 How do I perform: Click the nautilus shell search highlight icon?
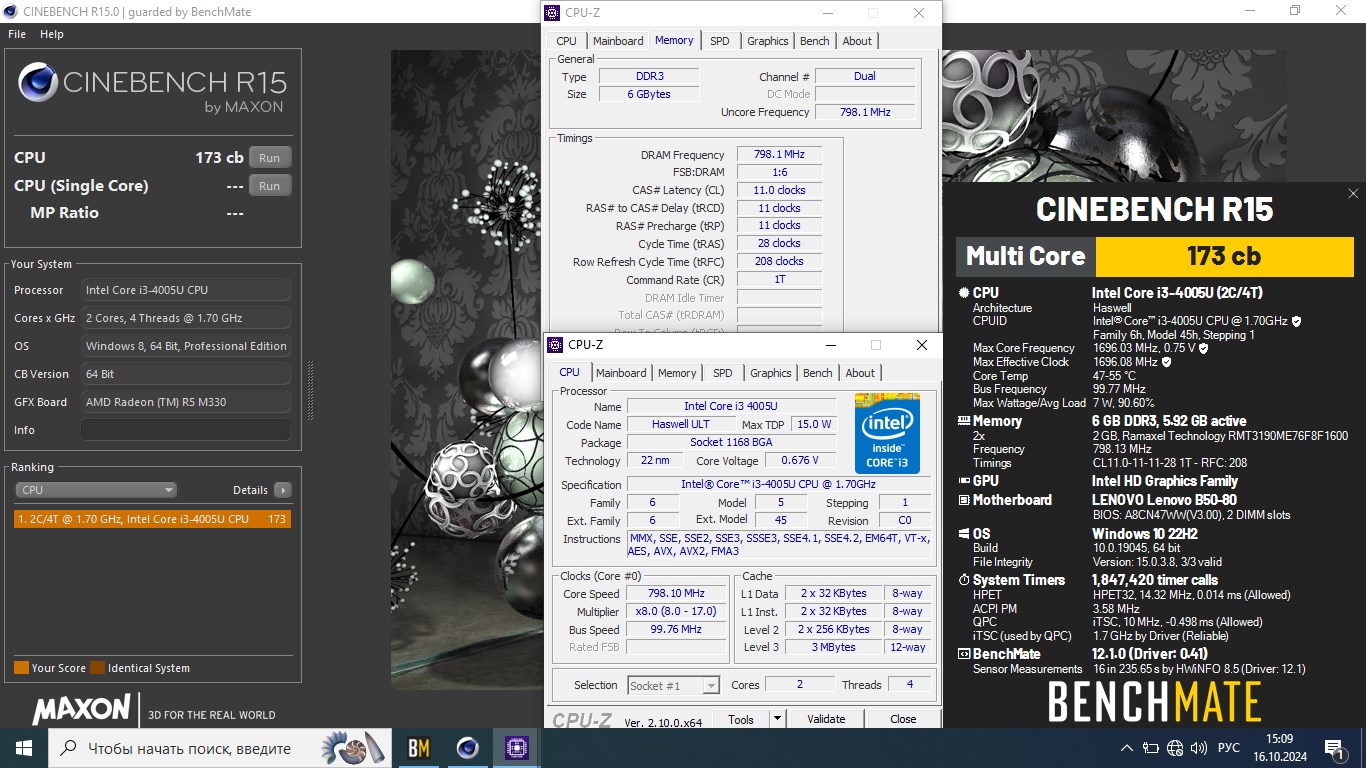355,748
